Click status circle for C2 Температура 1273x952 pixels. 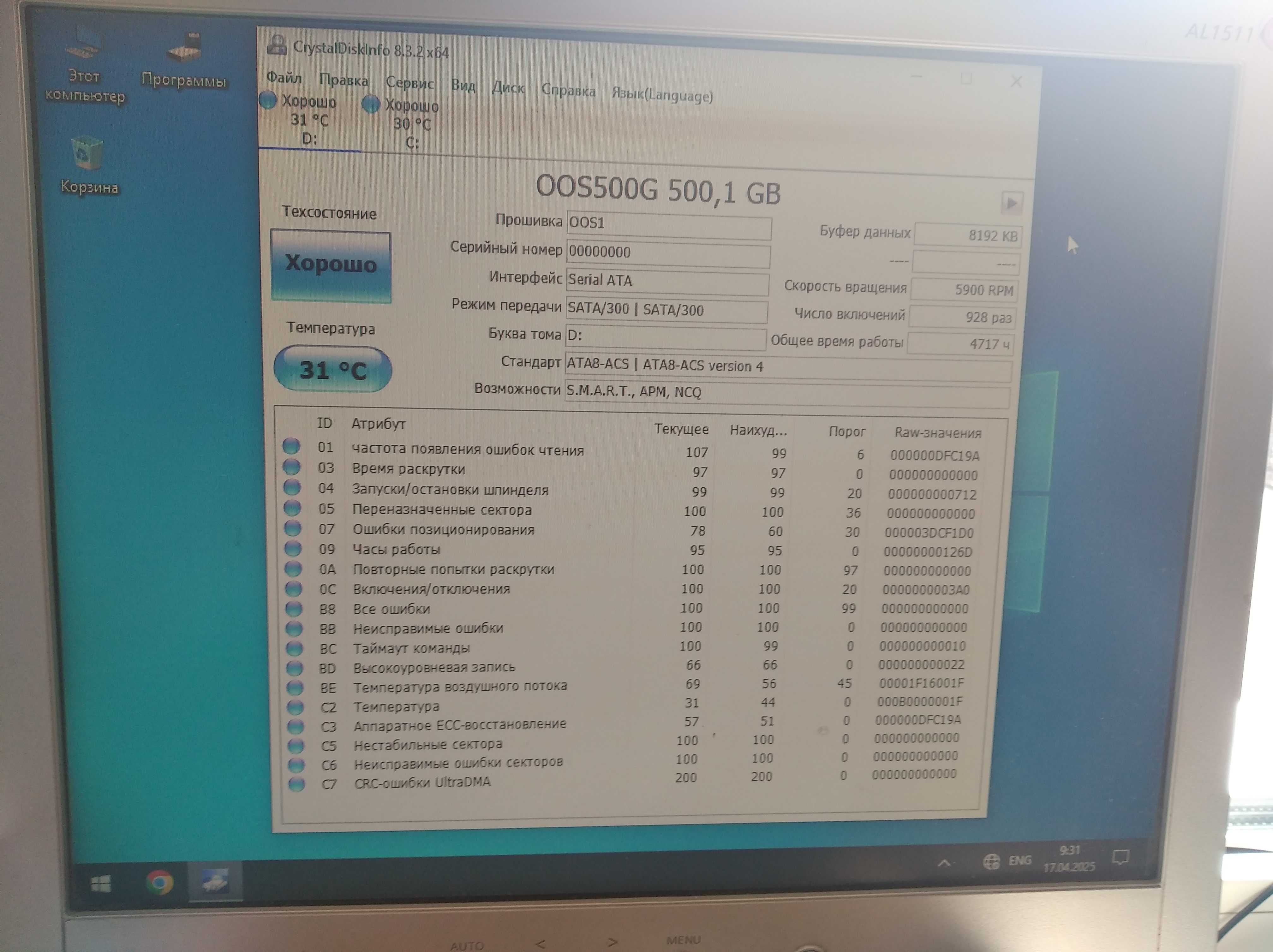click(x=295, y=707)
